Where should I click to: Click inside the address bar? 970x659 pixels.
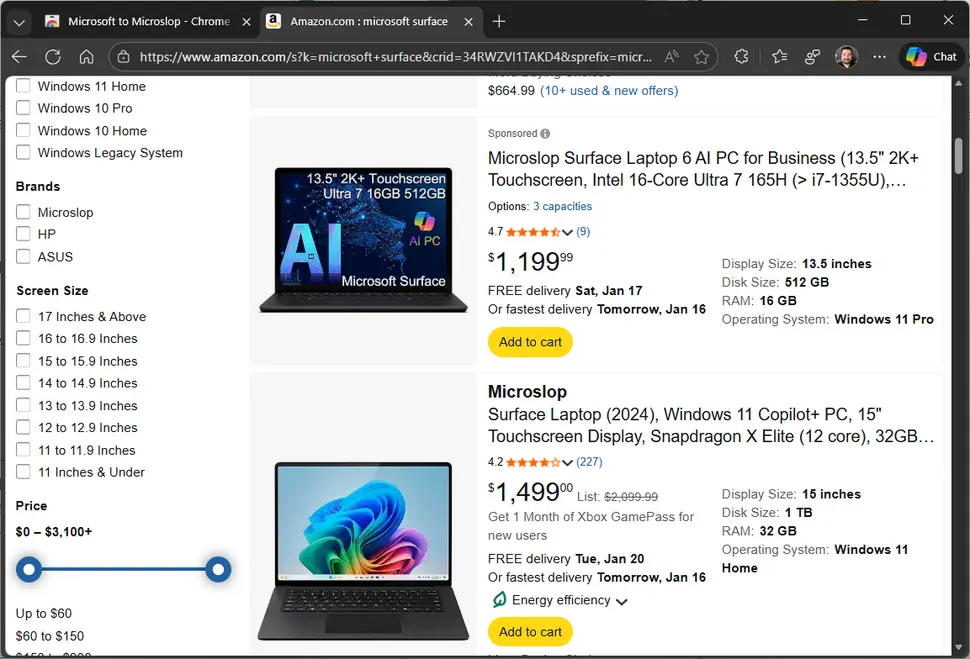click(x=400, y=57)
